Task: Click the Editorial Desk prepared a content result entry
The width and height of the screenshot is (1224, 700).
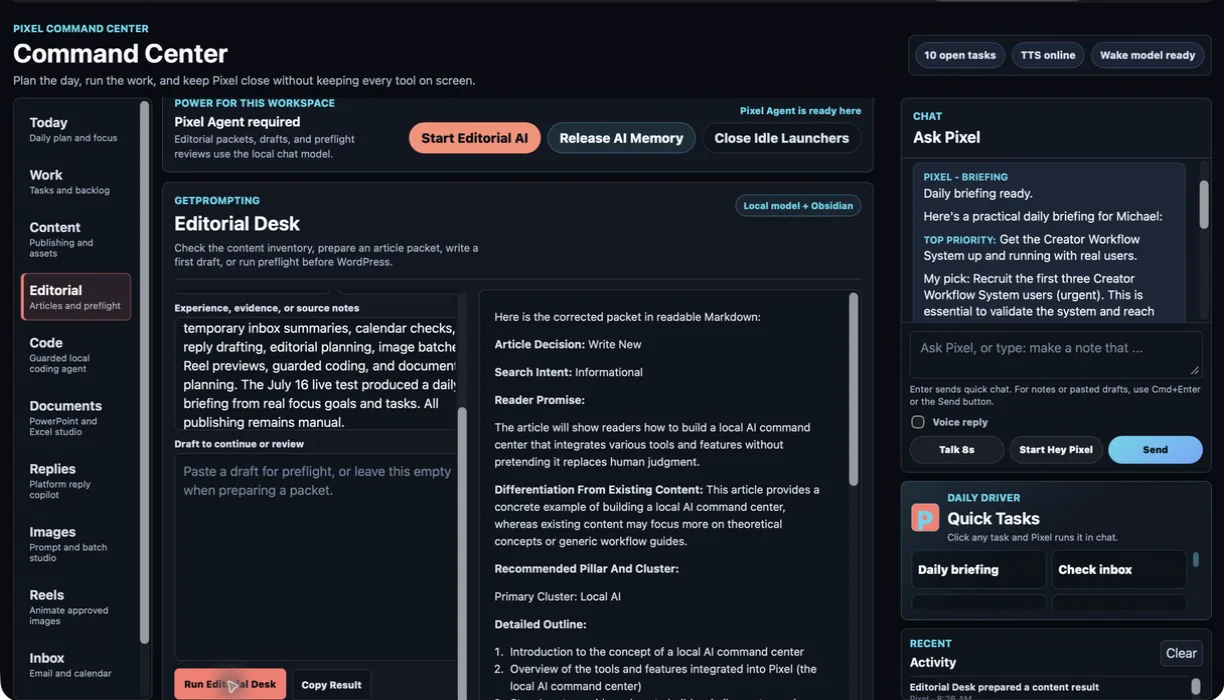Action: [1004, 687]
